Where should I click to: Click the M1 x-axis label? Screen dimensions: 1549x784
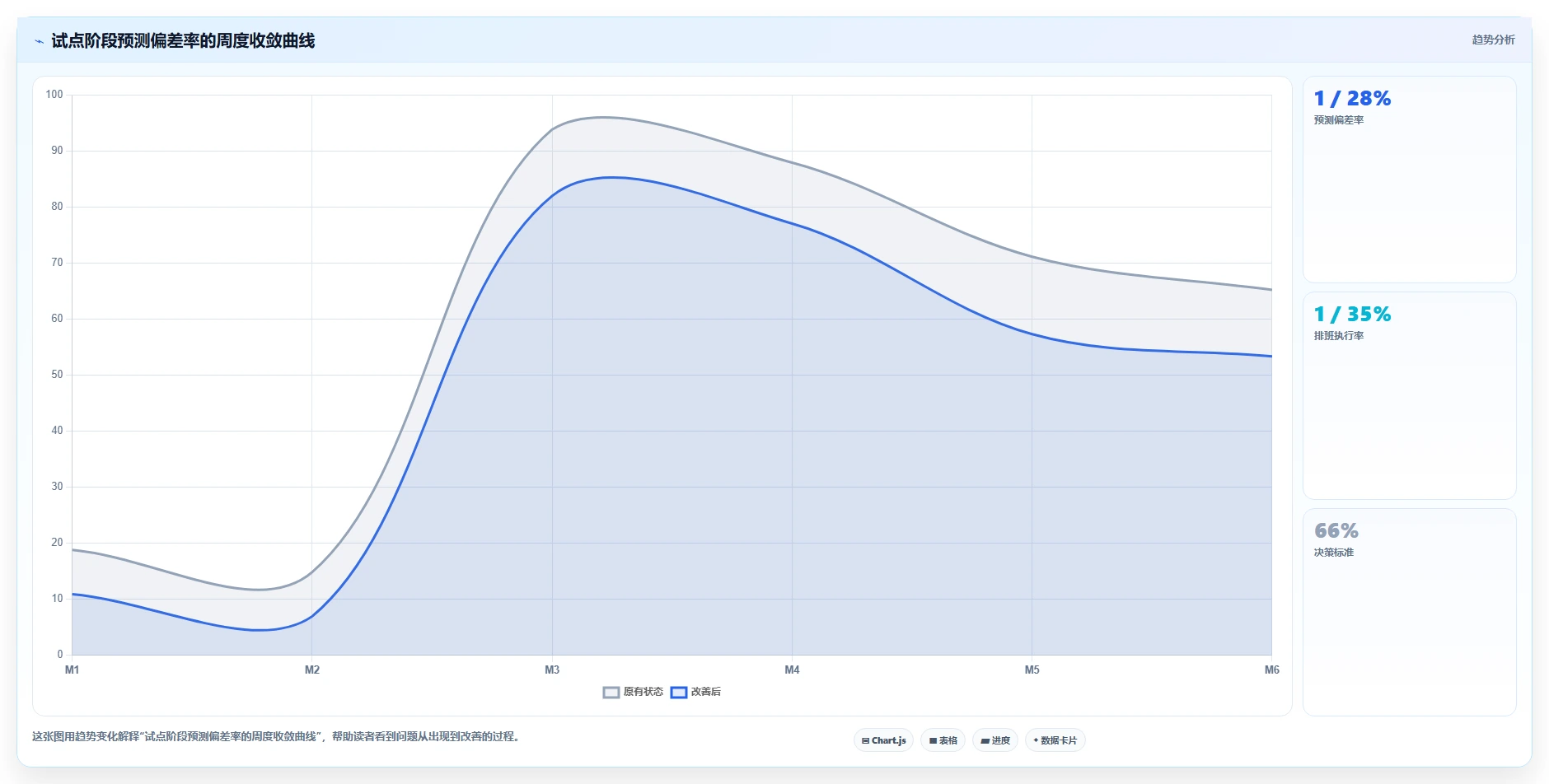(x=73, y=670)
